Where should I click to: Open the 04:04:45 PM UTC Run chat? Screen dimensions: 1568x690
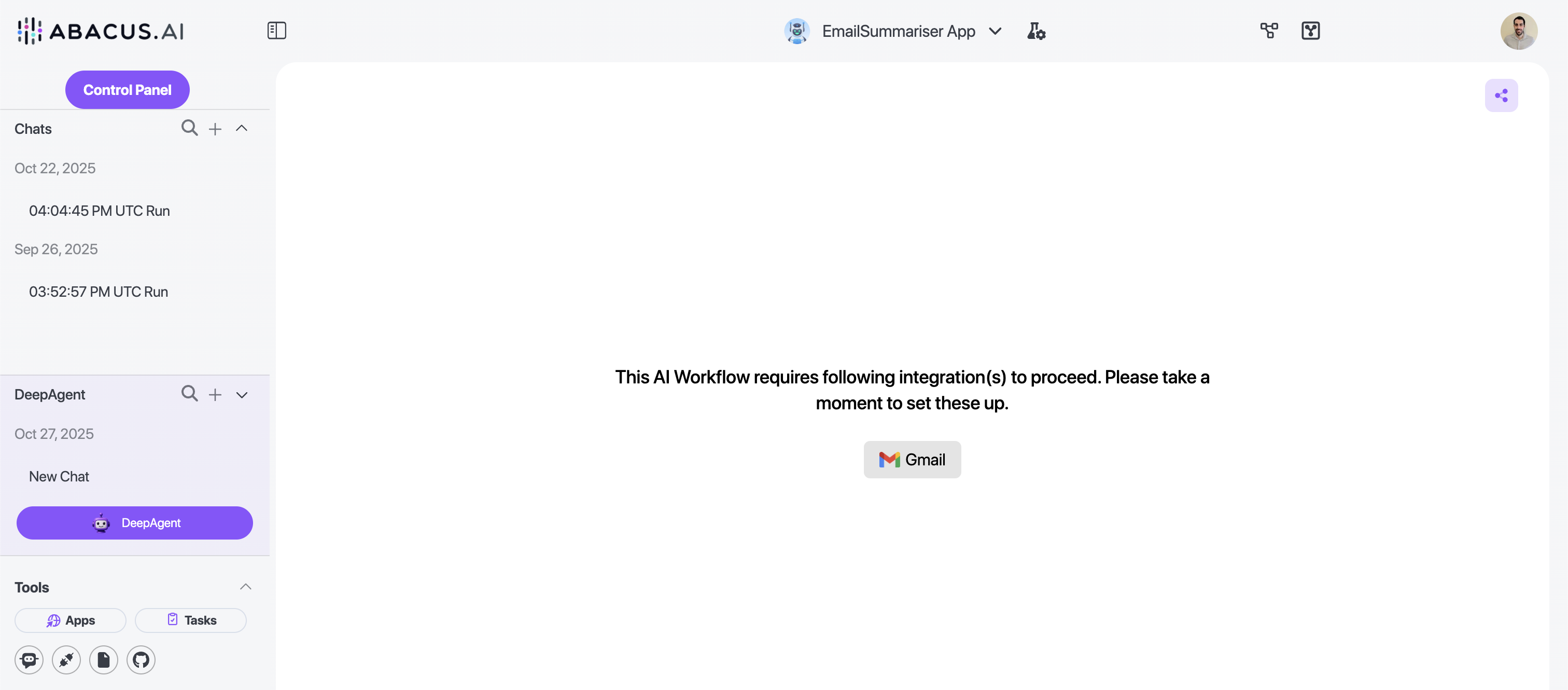pyautogui.click(x=99, y=210)
